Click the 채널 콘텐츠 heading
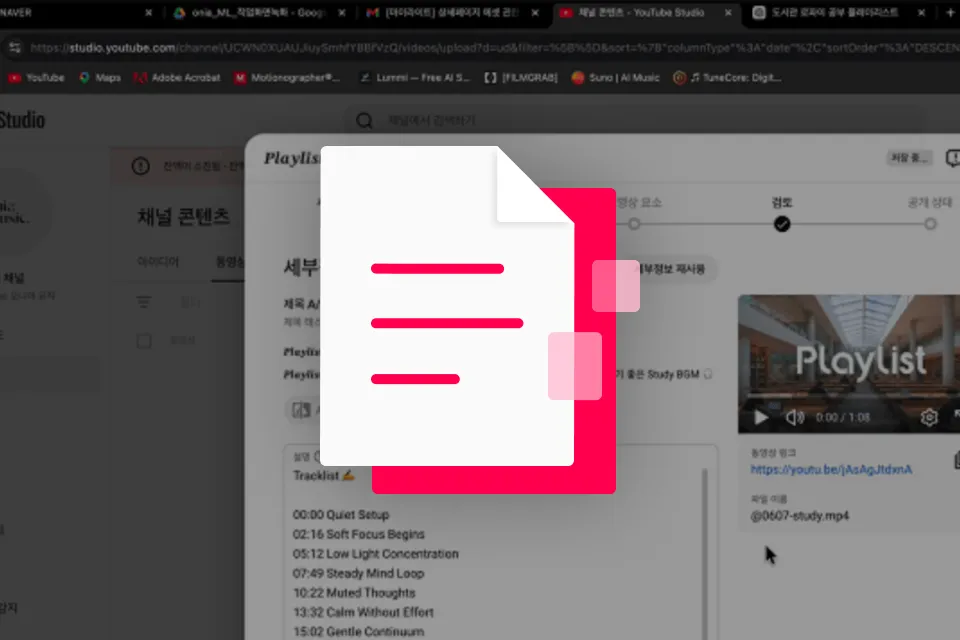This screenshot has height=640, width=960. (183, 217)
